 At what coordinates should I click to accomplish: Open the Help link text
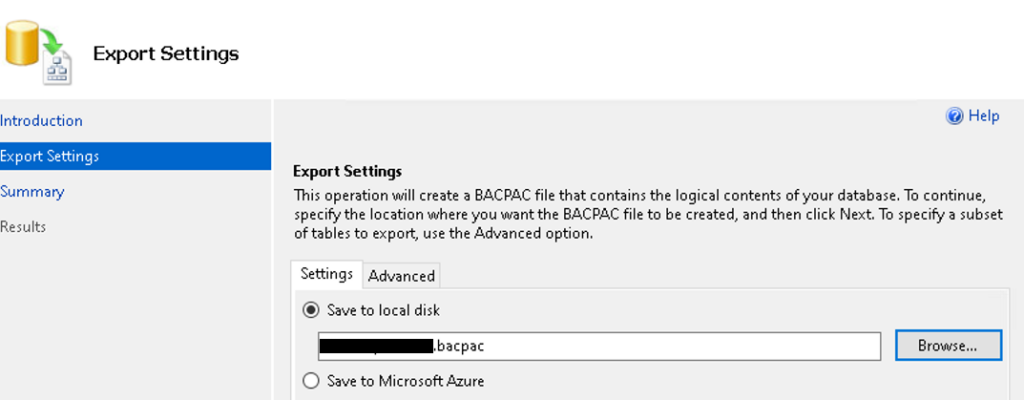pos(984,116)
